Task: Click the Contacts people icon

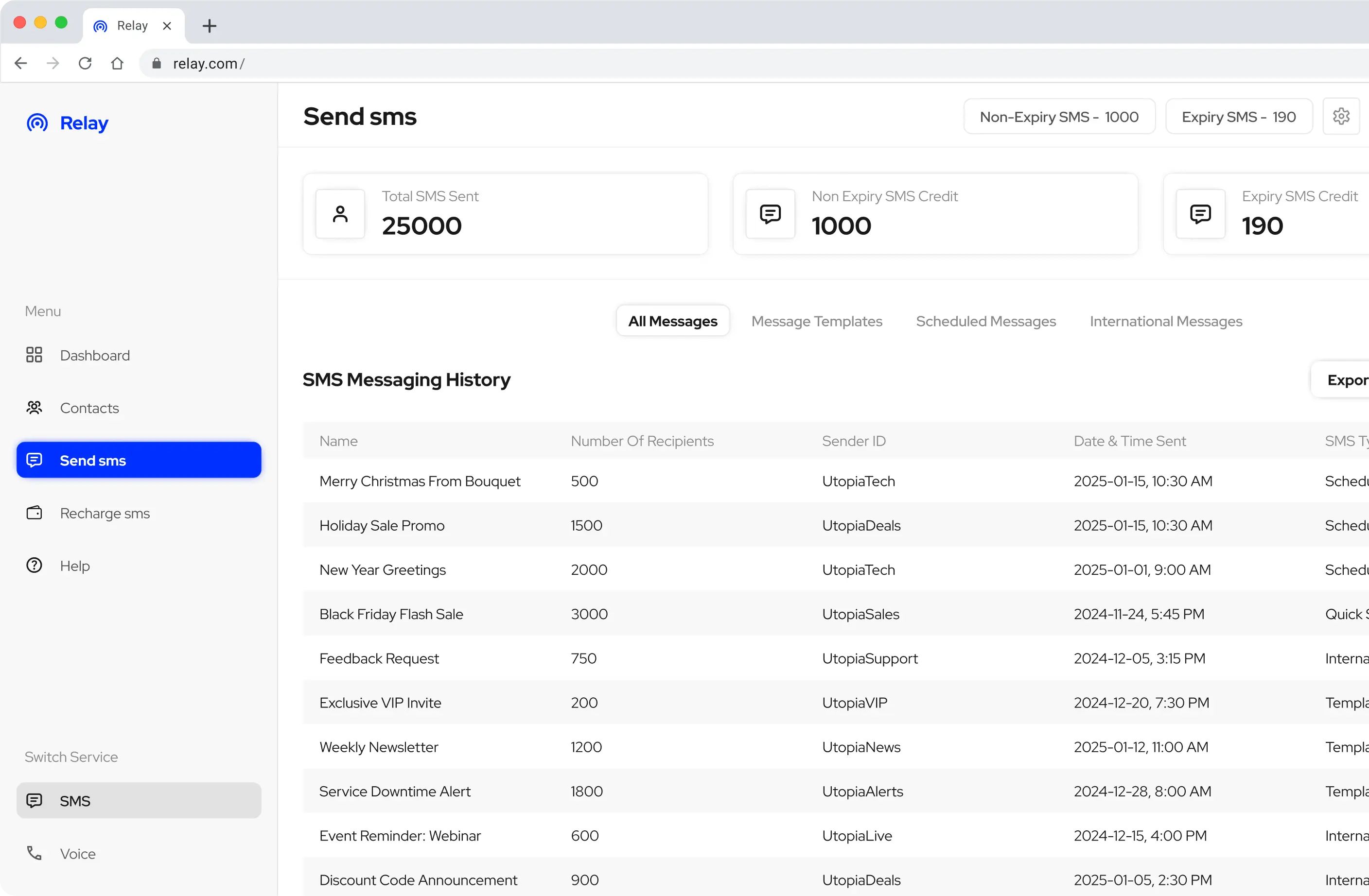Action: (x=34, y=408)
